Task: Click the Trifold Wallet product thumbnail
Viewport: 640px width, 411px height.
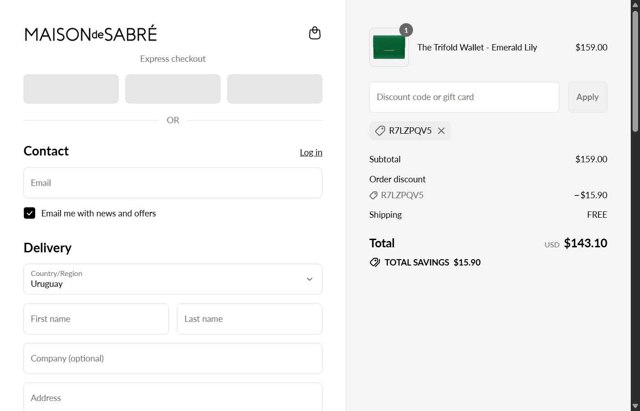Action: pos(389,47)
